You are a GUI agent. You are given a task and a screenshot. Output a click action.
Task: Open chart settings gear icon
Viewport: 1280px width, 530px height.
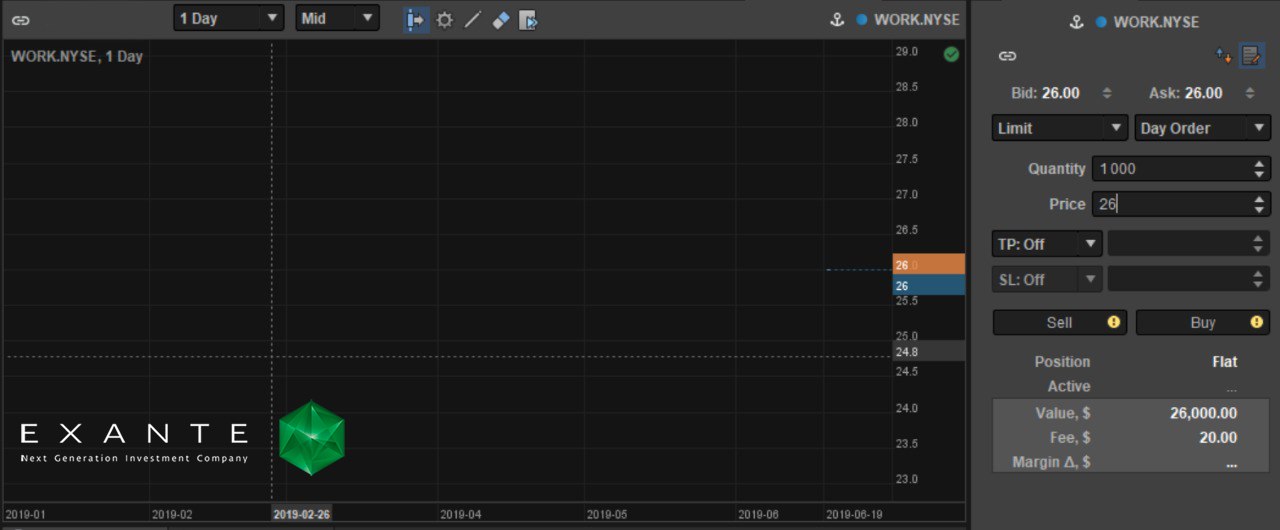coord(445,20)
